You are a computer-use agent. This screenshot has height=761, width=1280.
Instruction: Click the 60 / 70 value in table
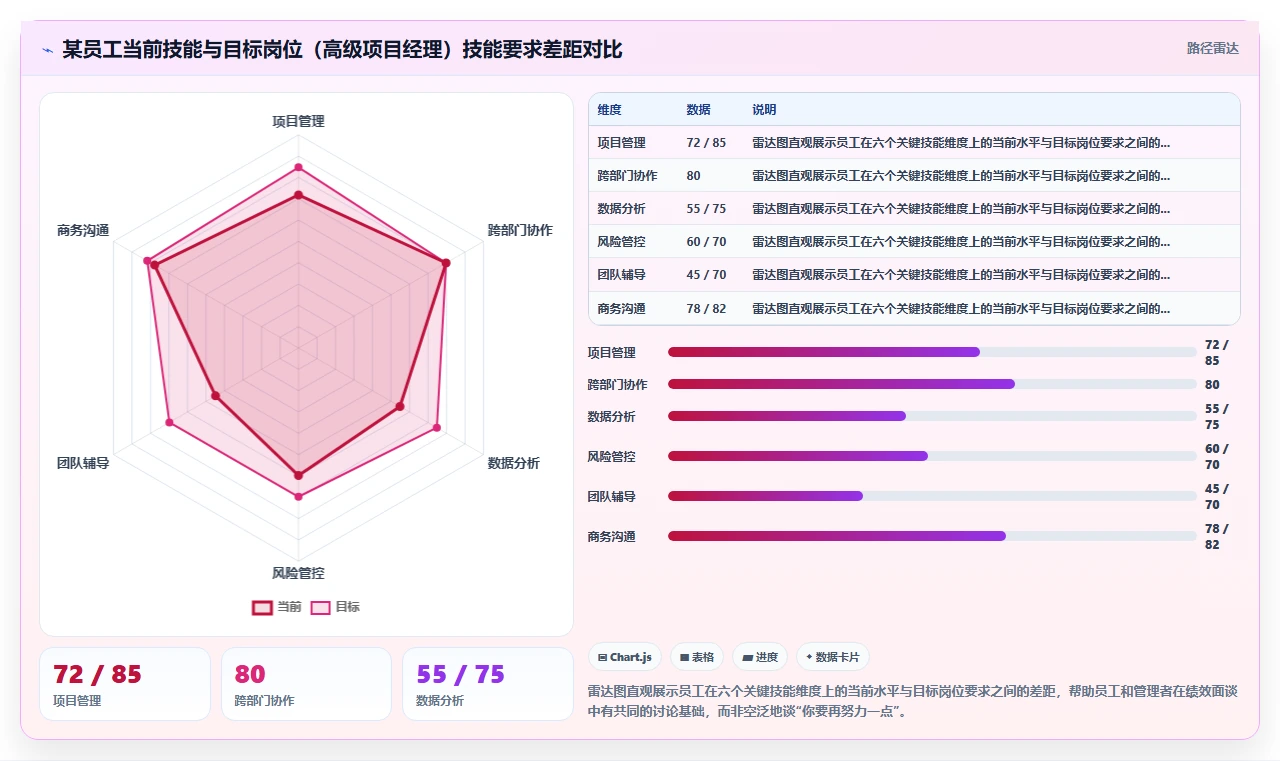(706, 242)
